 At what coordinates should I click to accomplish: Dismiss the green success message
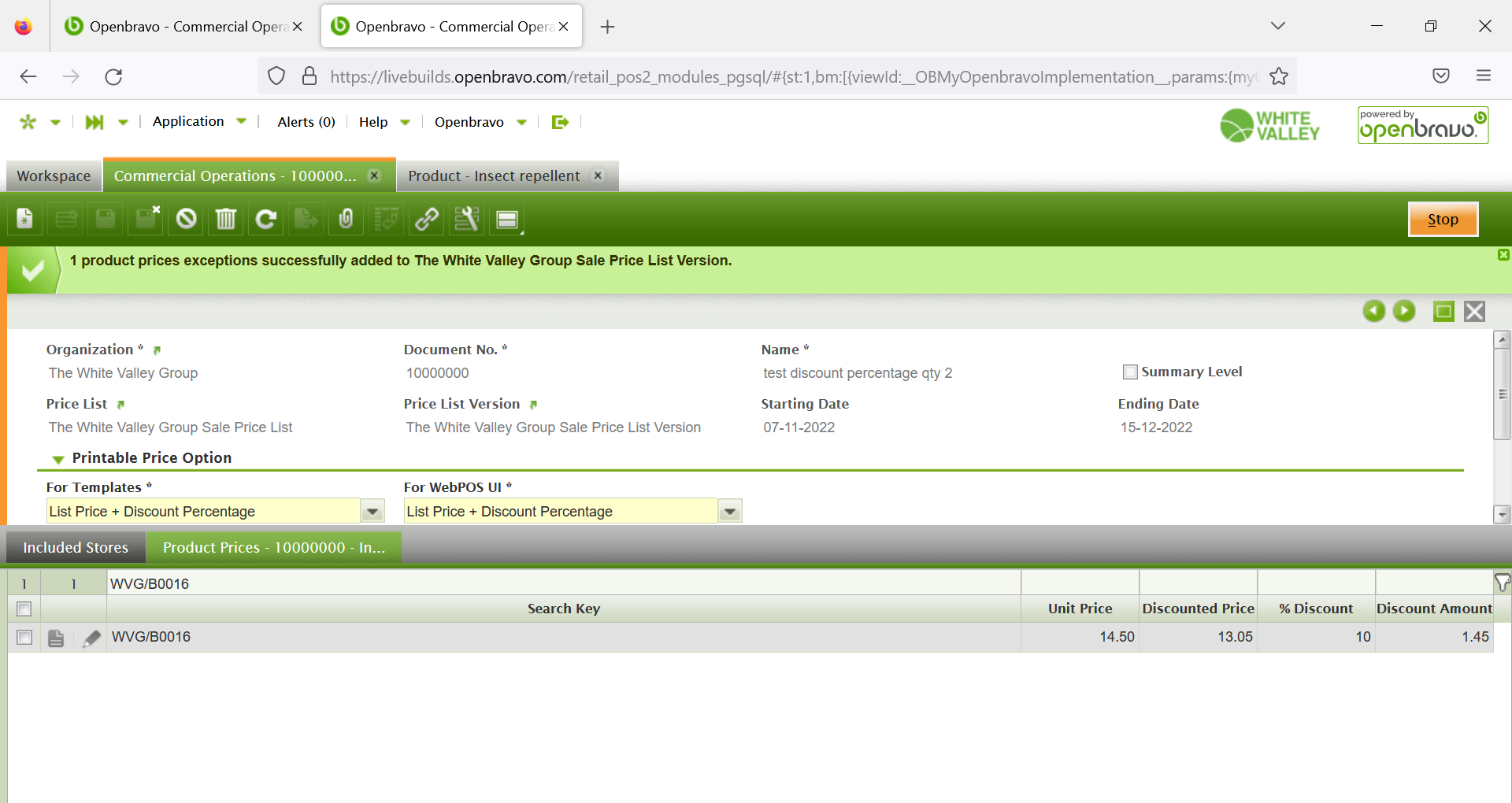click(x=1503, y=255)
